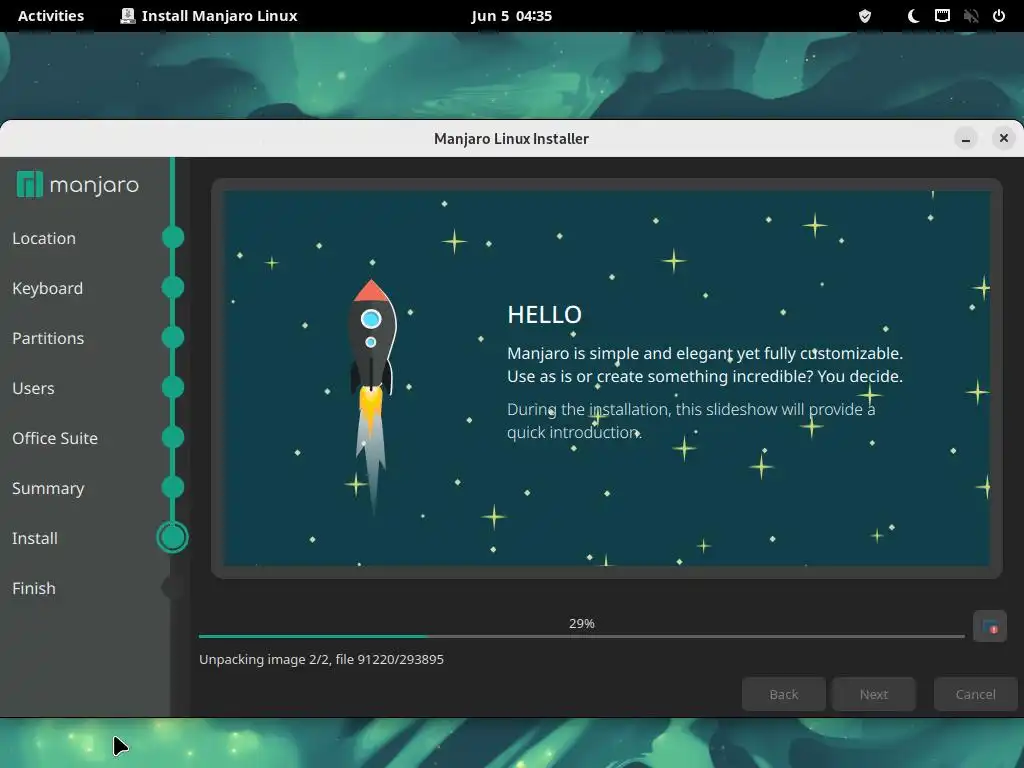
Task: Select the Location step in sidebar
Action: click(x=44, y=238)
